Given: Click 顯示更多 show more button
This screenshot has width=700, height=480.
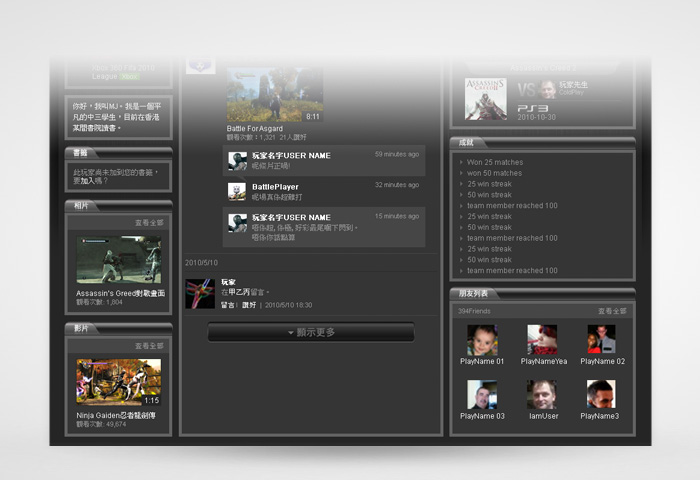Looking at the screenshot, I should point(311,332).
